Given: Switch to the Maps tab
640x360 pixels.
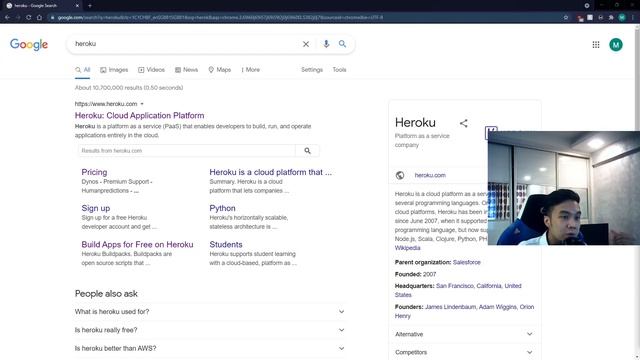Looking at the screenshot, I should pos(220,70).
